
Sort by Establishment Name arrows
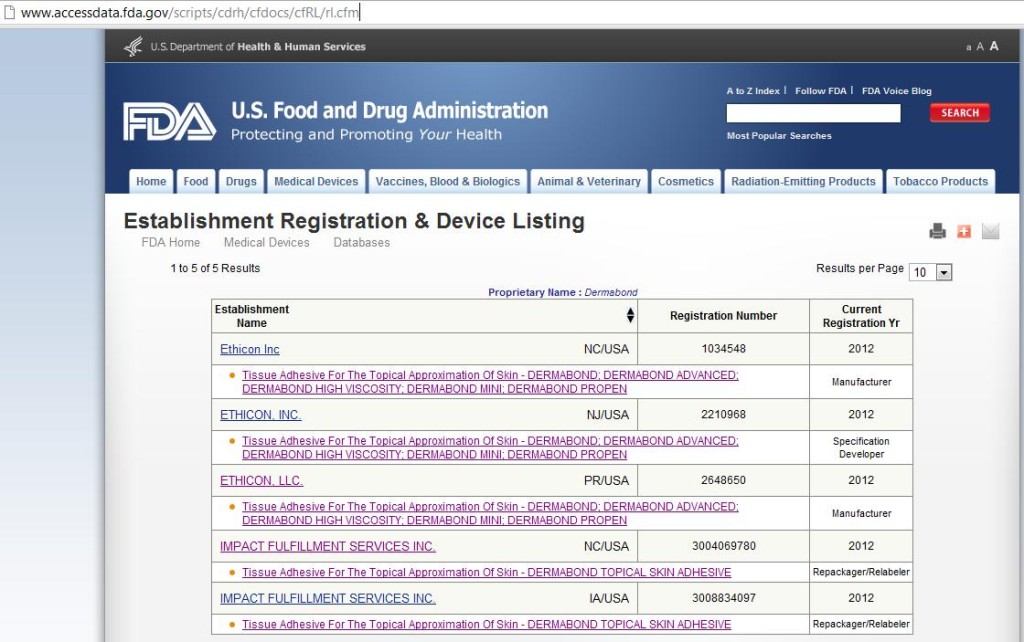pos(630,315)
